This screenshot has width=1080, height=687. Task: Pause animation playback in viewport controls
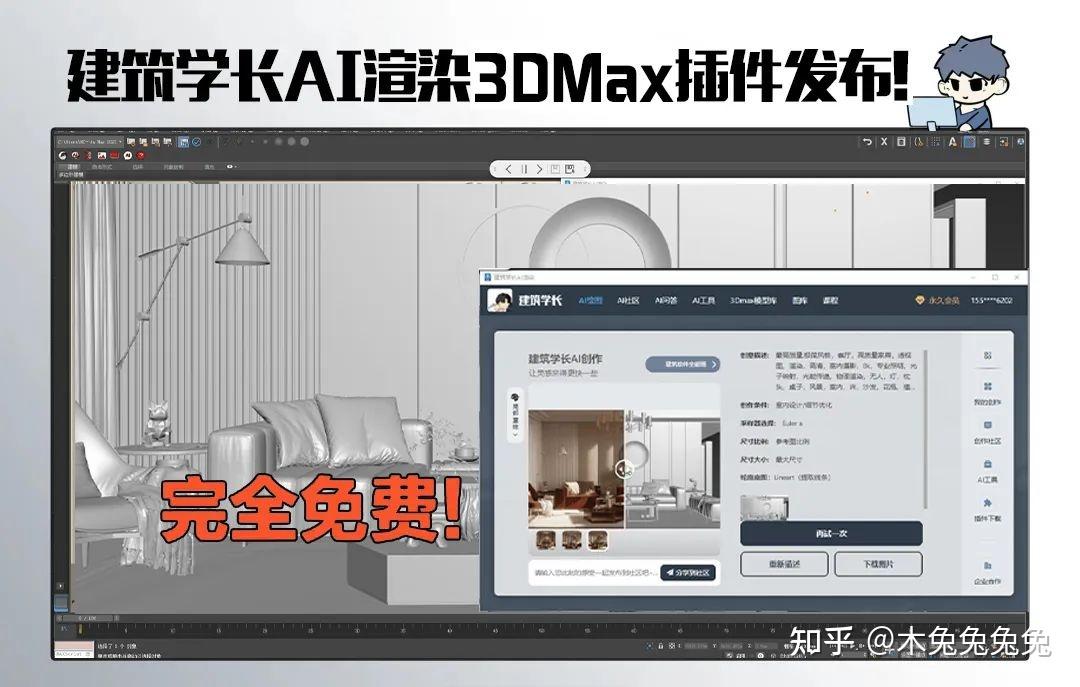[x=524, y=168]
